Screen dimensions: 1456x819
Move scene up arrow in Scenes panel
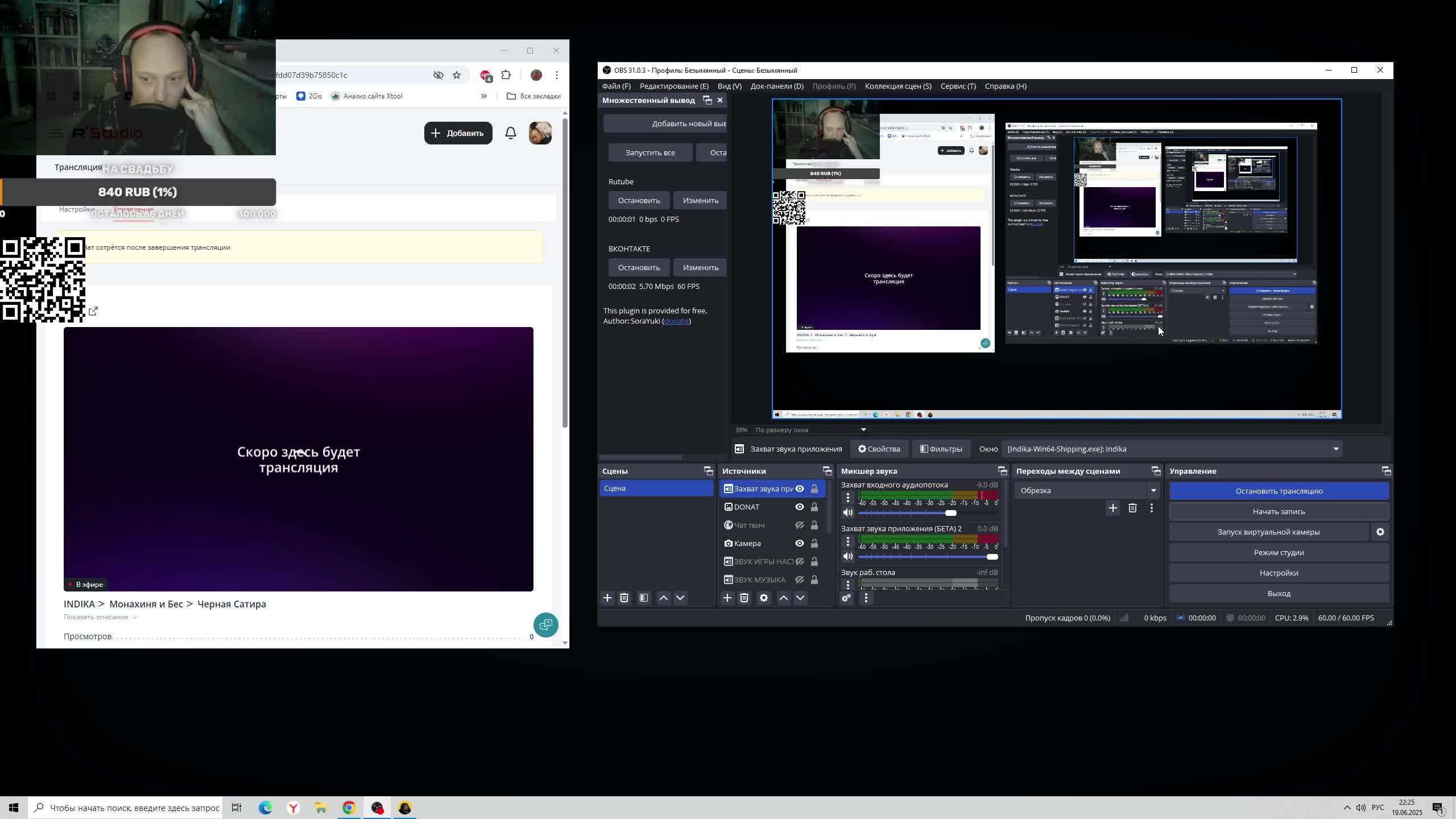(663, 598)
